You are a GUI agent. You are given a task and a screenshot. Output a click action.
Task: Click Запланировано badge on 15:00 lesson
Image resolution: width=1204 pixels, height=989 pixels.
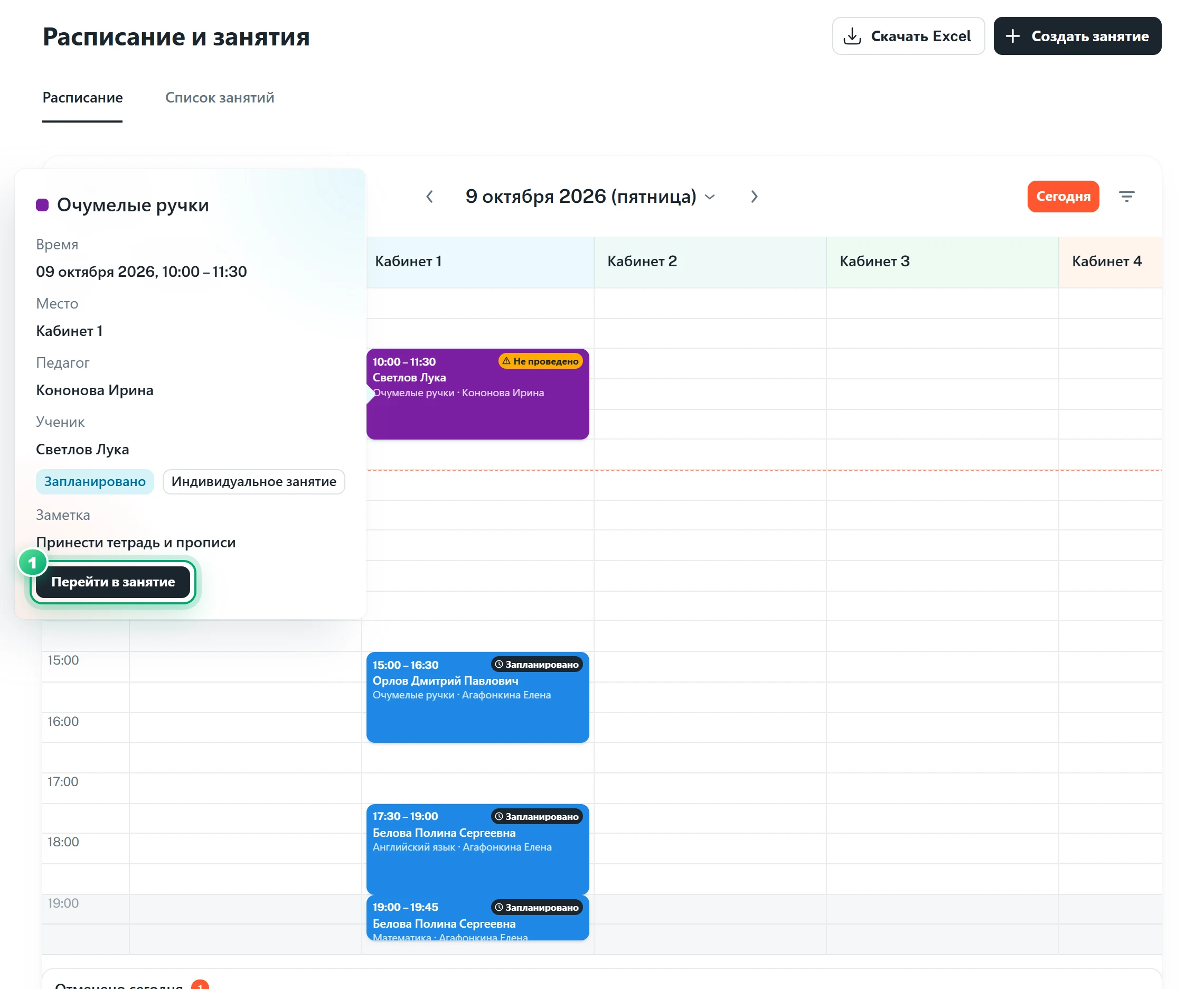tap(537, 664)
